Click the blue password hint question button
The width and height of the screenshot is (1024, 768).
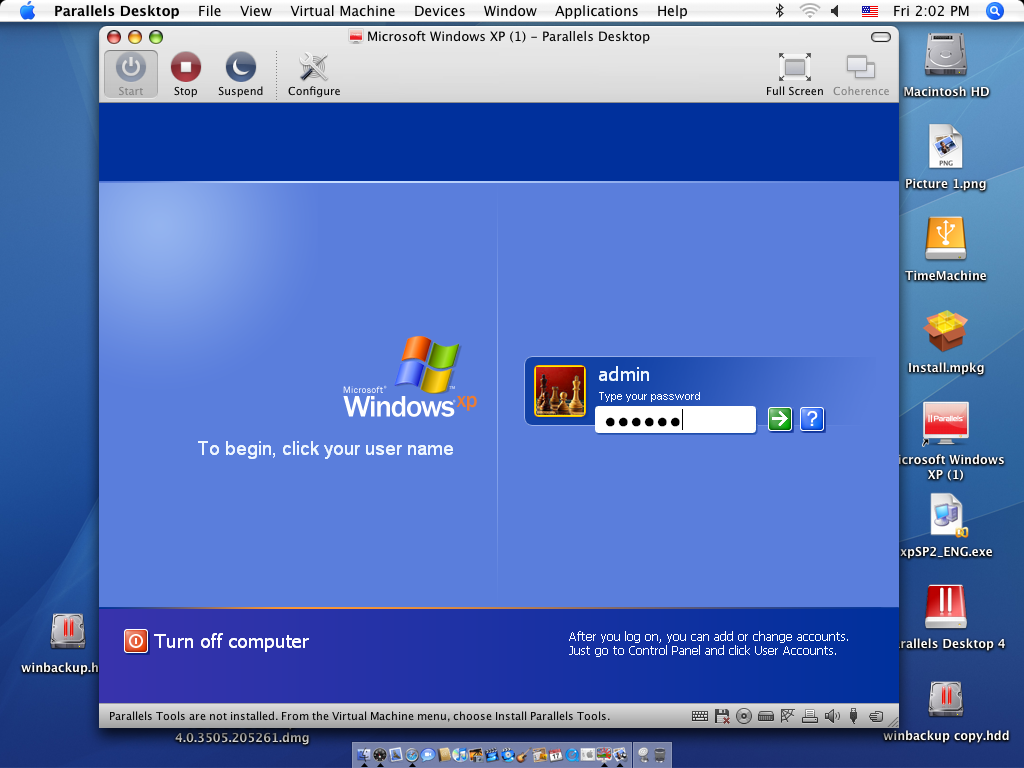pos(812,419)
